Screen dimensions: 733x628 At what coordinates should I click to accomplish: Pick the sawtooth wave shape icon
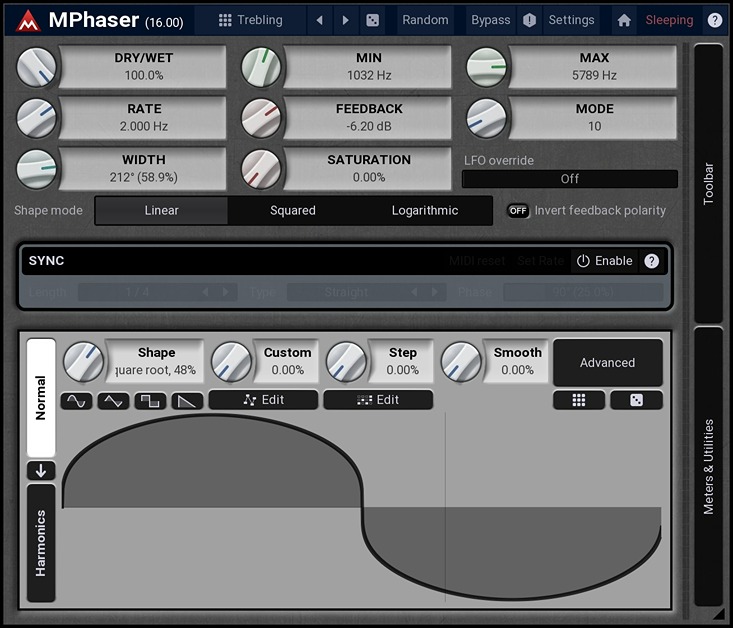187,400
